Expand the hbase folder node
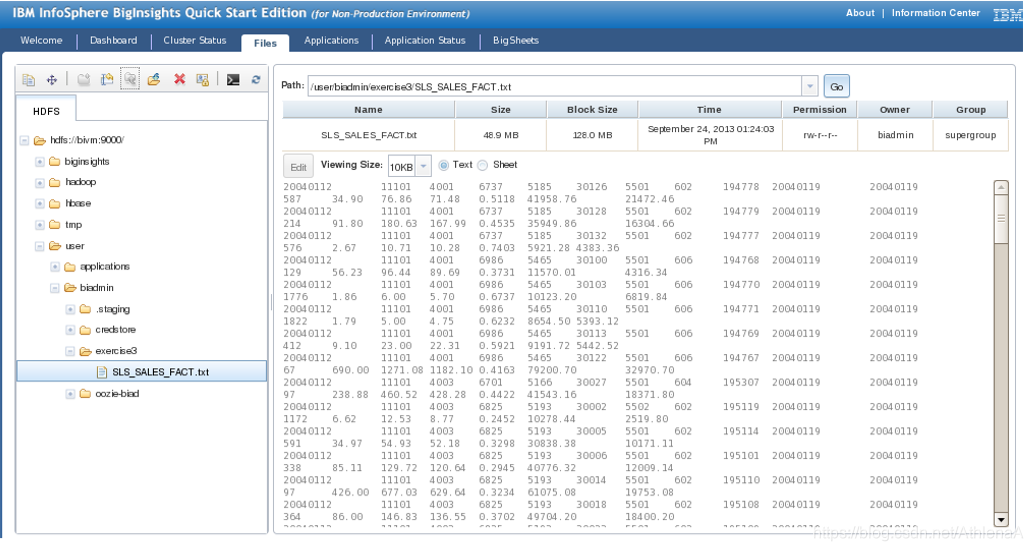This screenshot has width=1033, height=551. tap(40, 204)
